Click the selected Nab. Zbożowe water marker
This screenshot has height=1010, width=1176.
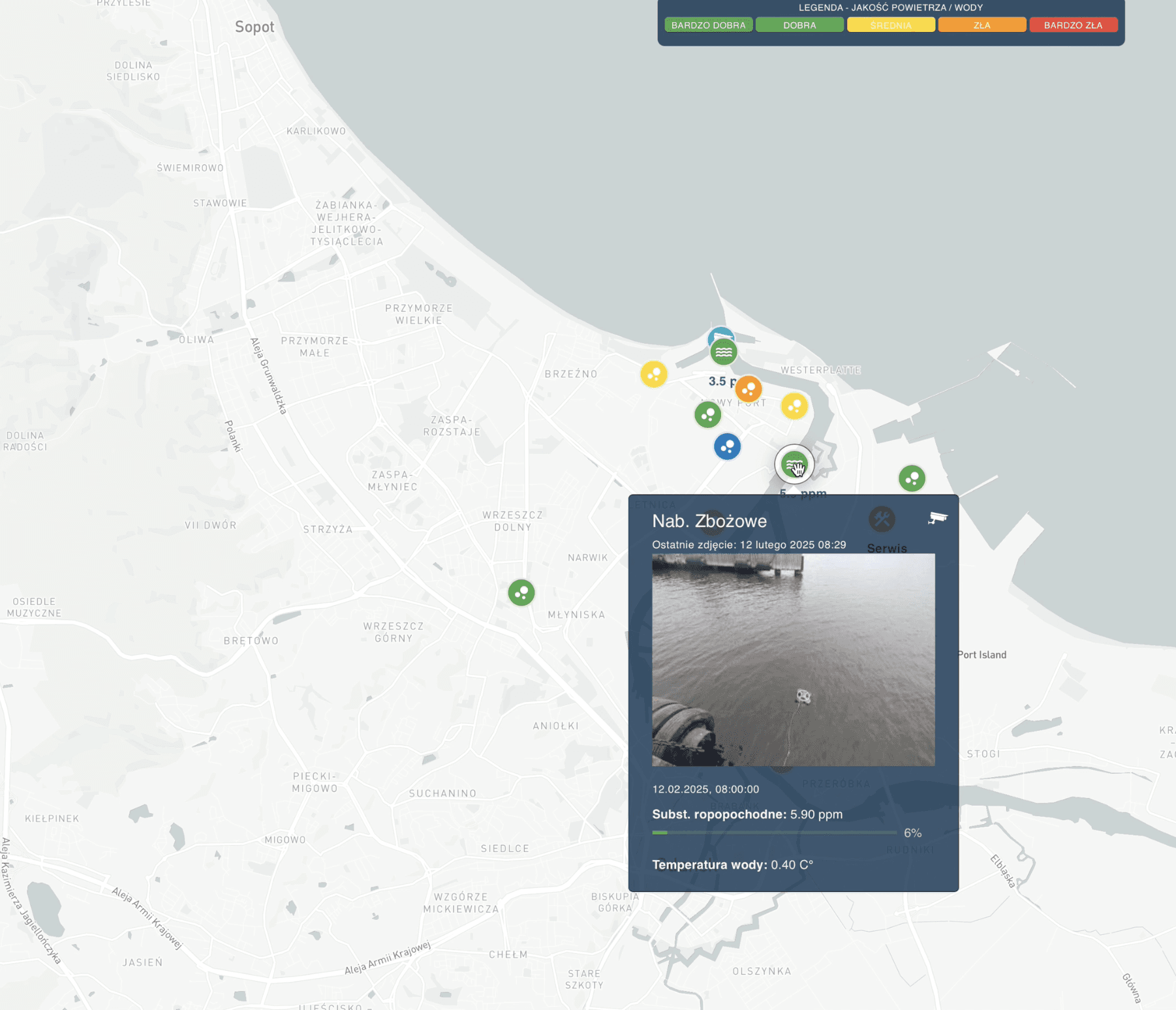coord(794,464)
